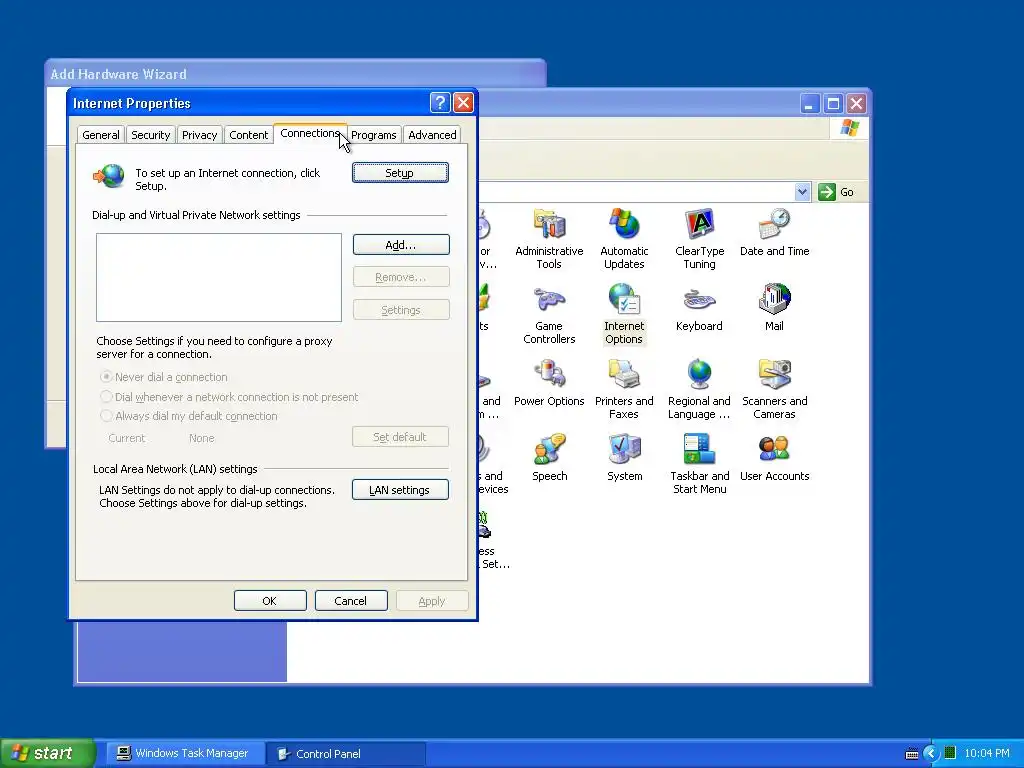Switch to the Content tab

248,135
